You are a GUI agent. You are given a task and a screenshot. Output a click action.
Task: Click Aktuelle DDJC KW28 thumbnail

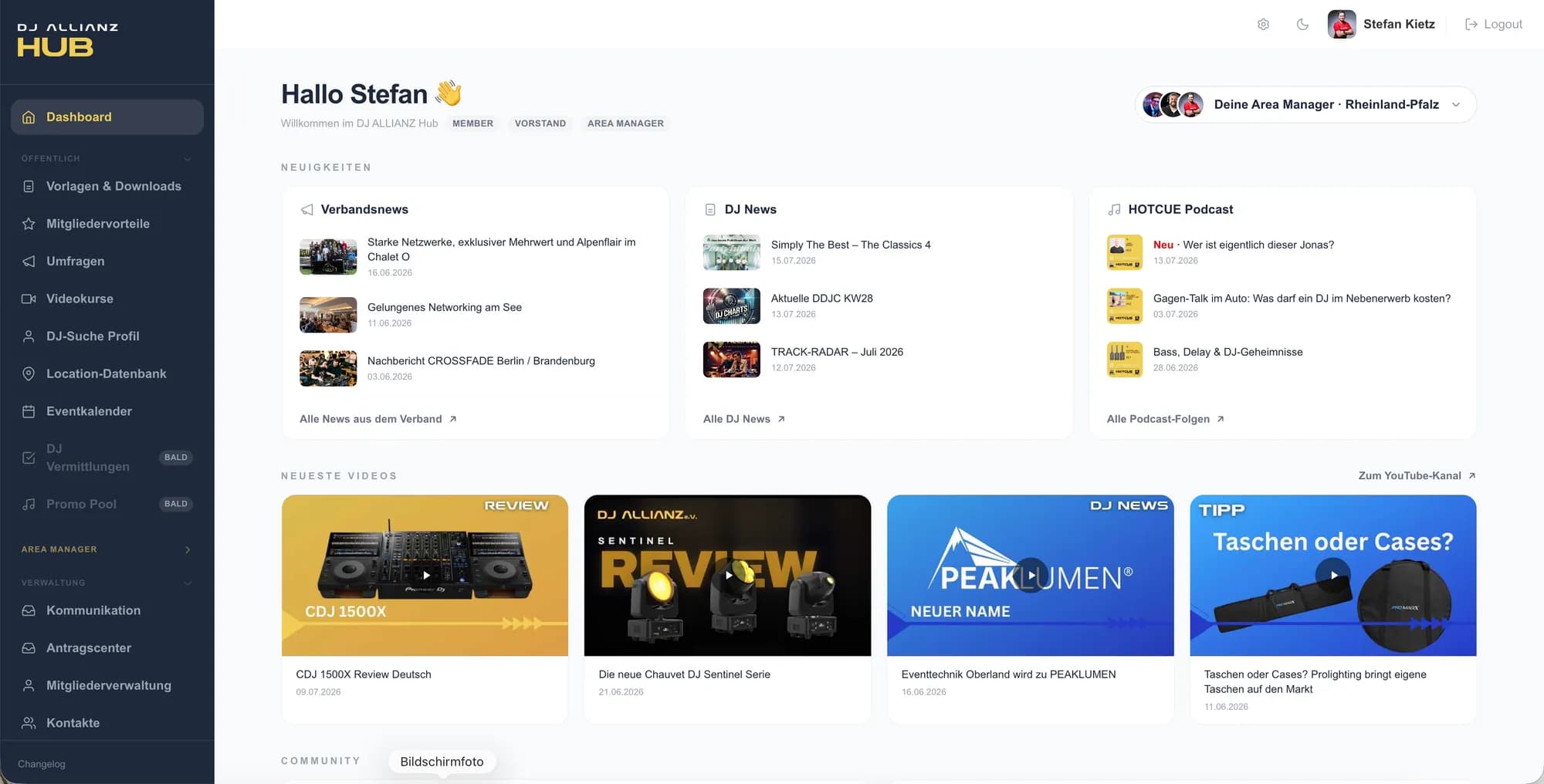[732, 306]
